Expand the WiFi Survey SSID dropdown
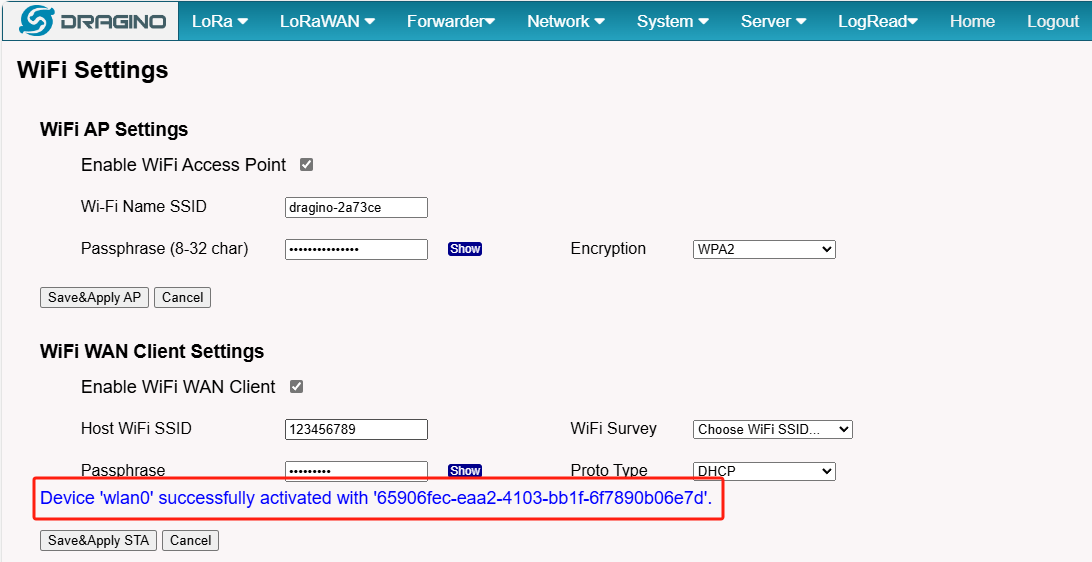 772,430
